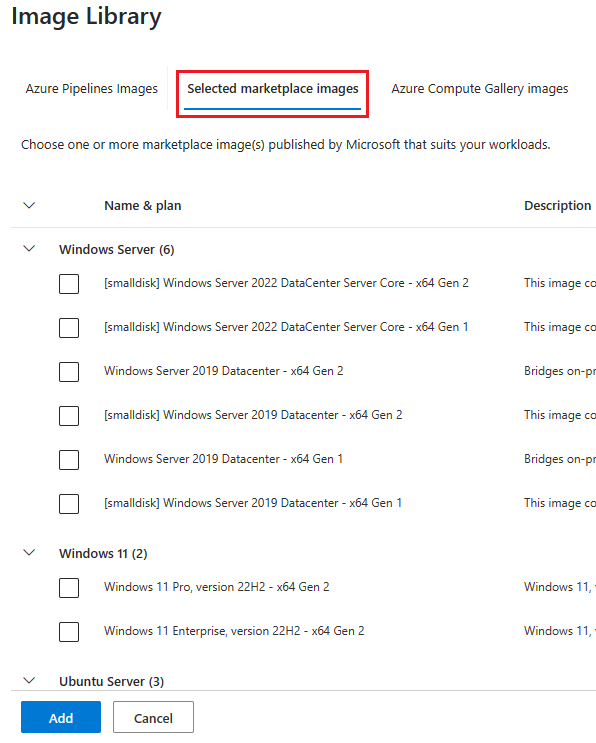Collapse the Windows Server (6) group
596x743 pixels.
(29, 249)
